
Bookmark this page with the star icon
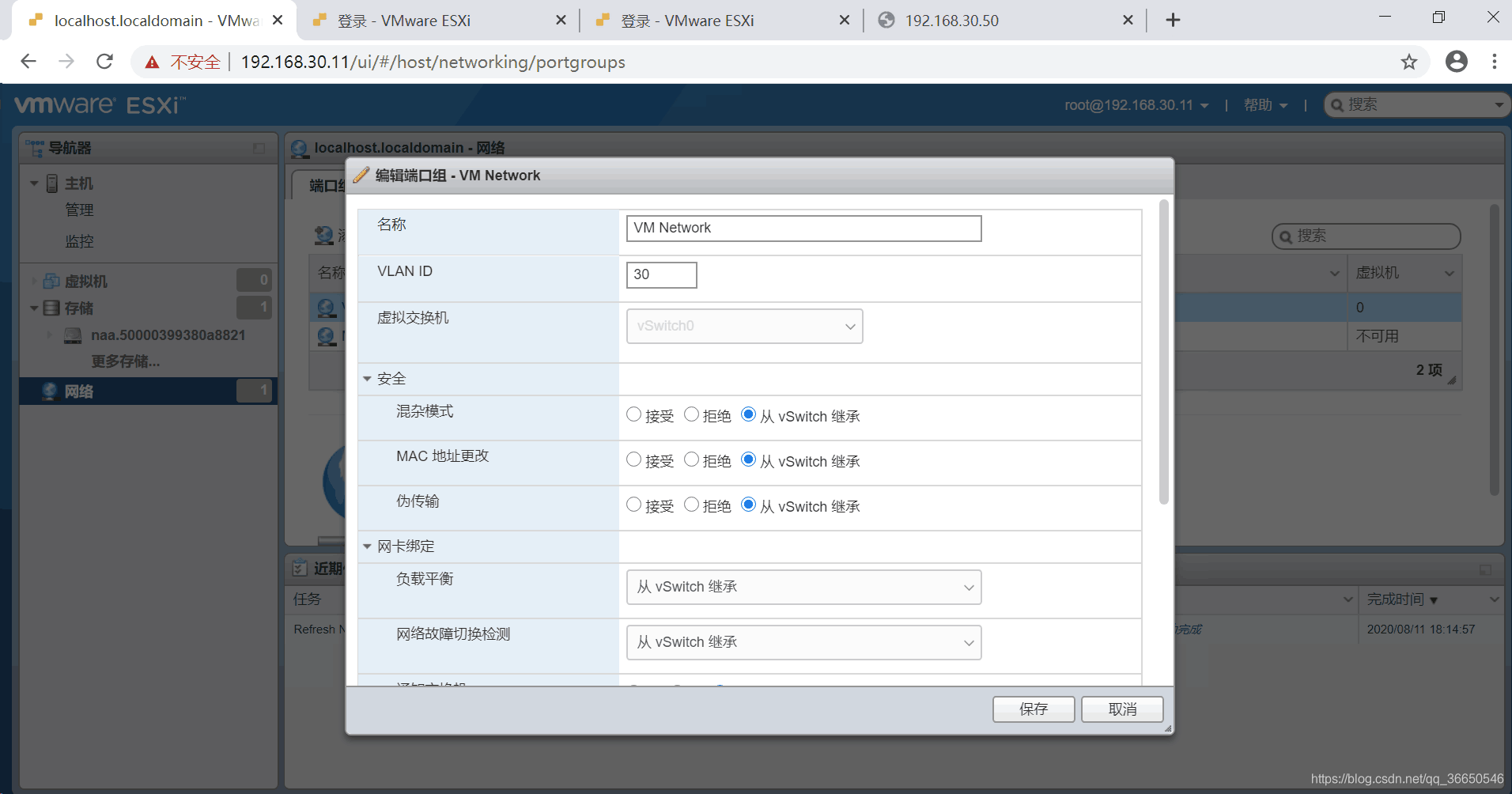point(1409,62)
